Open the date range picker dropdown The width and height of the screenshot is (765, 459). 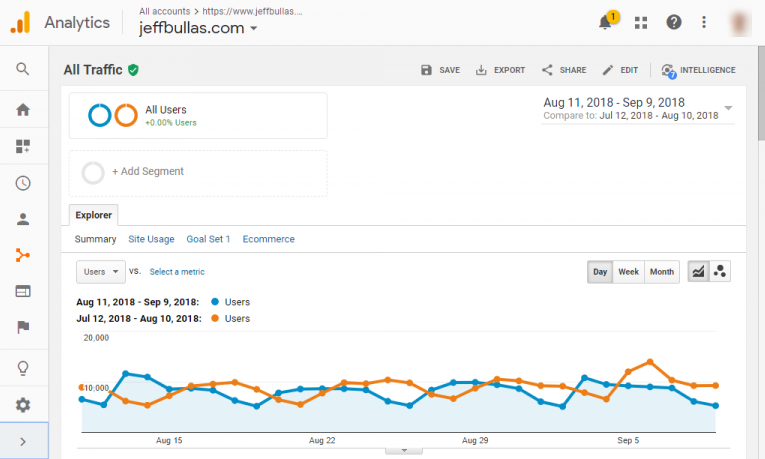[x=638, y=108]
